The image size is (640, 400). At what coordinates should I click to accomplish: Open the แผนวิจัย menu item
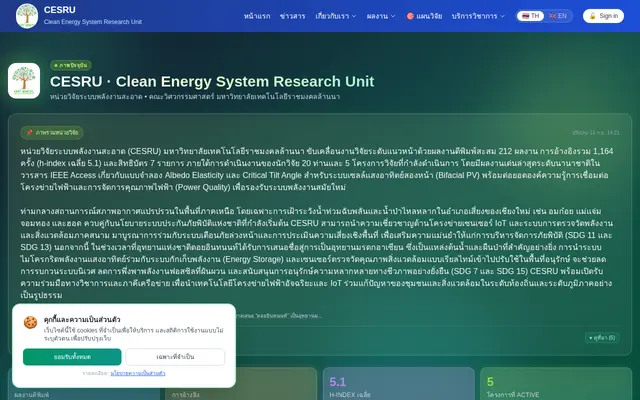click(x=424, y=16)
